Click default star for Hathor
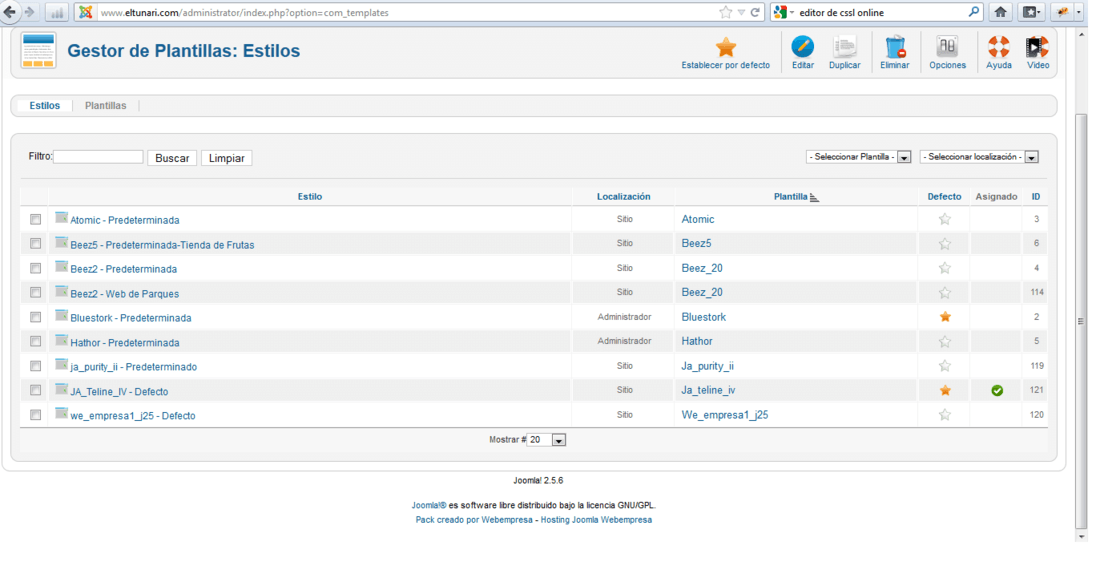The width and height of the screenshot is (1100, 566). pos(945,342)
